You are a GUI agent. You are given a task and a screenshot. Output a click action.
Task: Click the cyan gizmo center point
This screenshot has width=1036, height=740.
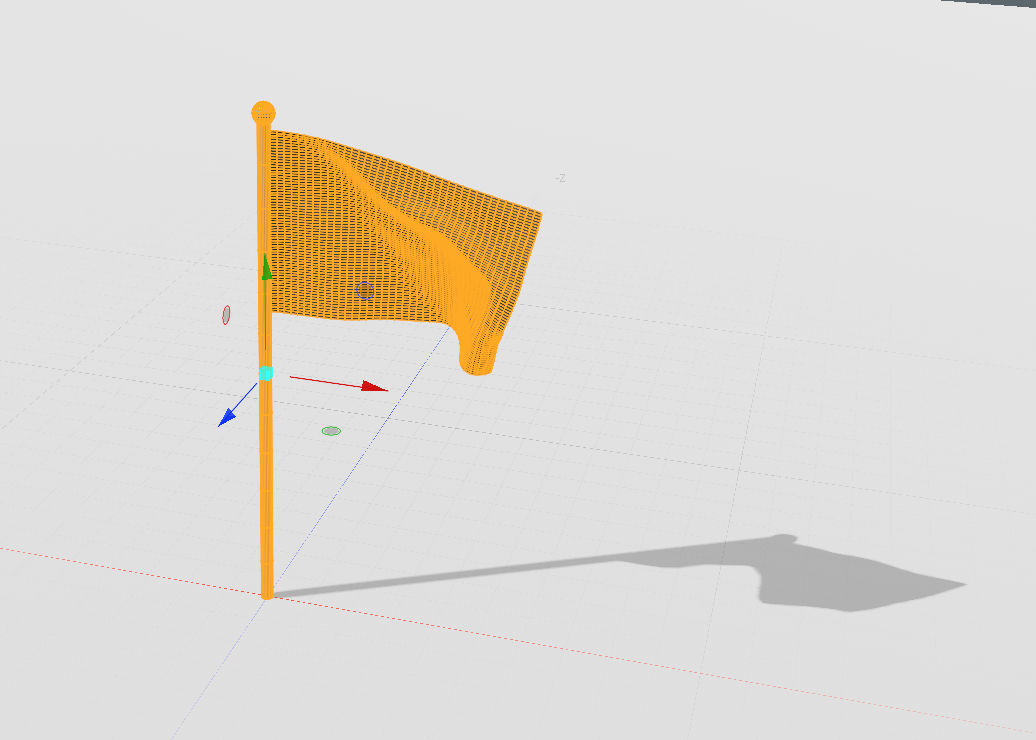(x=266, y=373)
